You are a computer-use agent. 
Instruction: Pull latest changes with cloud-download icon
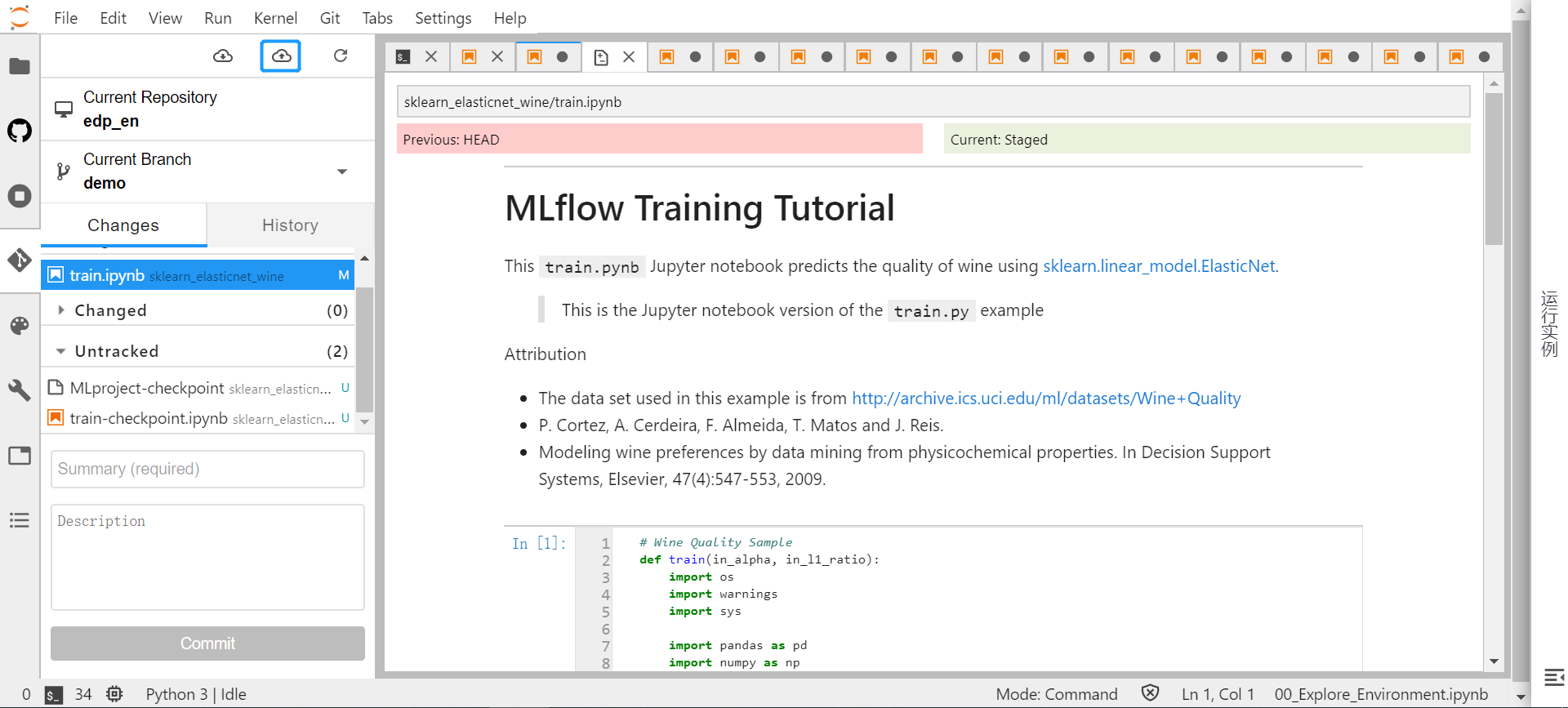[223, 56]
